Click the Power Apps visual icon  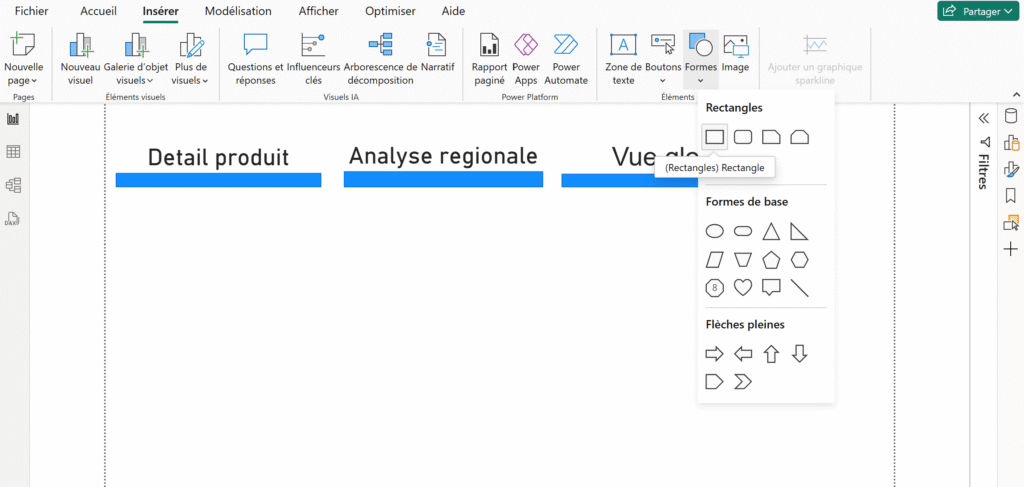click(526, 58)
